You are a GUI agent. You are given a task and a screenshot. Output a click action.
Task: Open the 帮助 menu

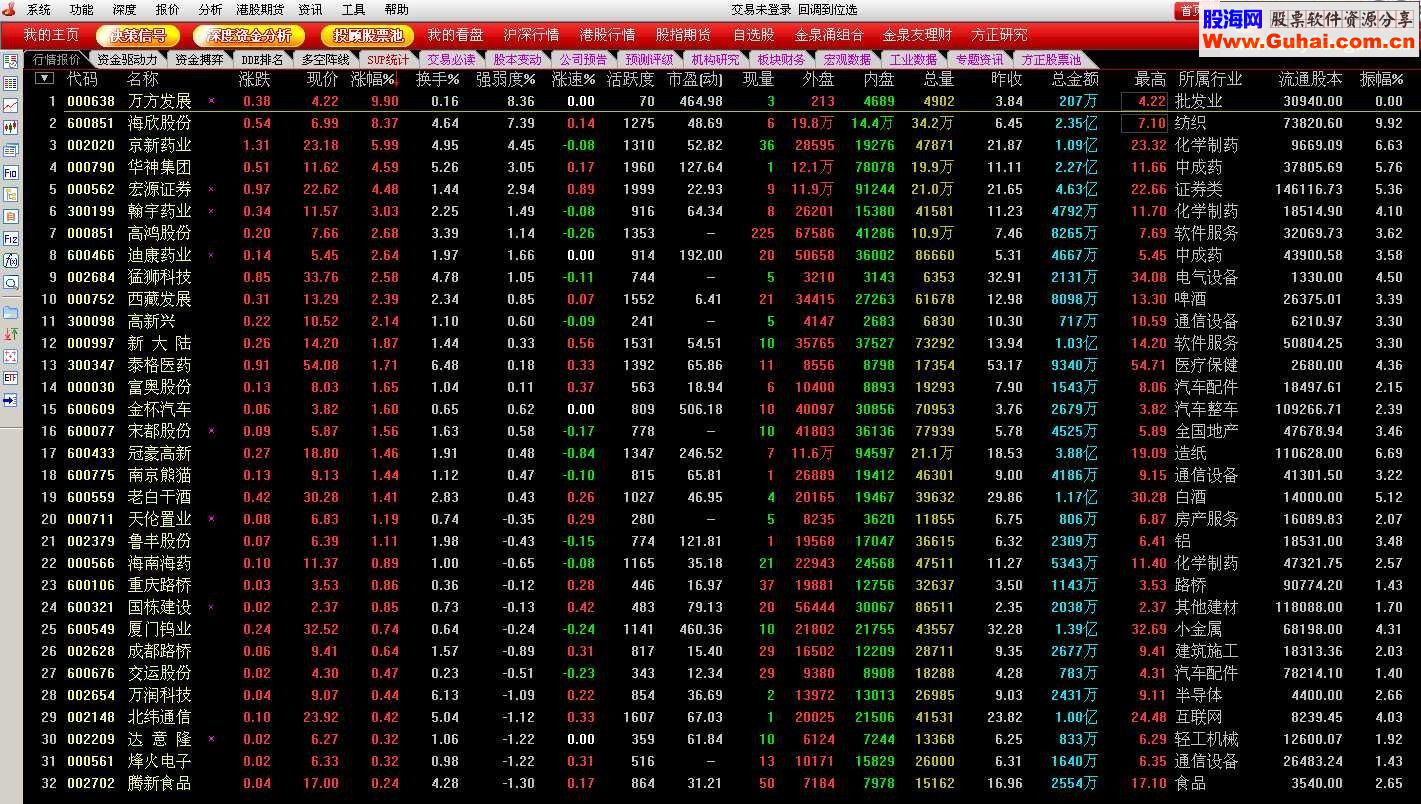pos(396,10)
